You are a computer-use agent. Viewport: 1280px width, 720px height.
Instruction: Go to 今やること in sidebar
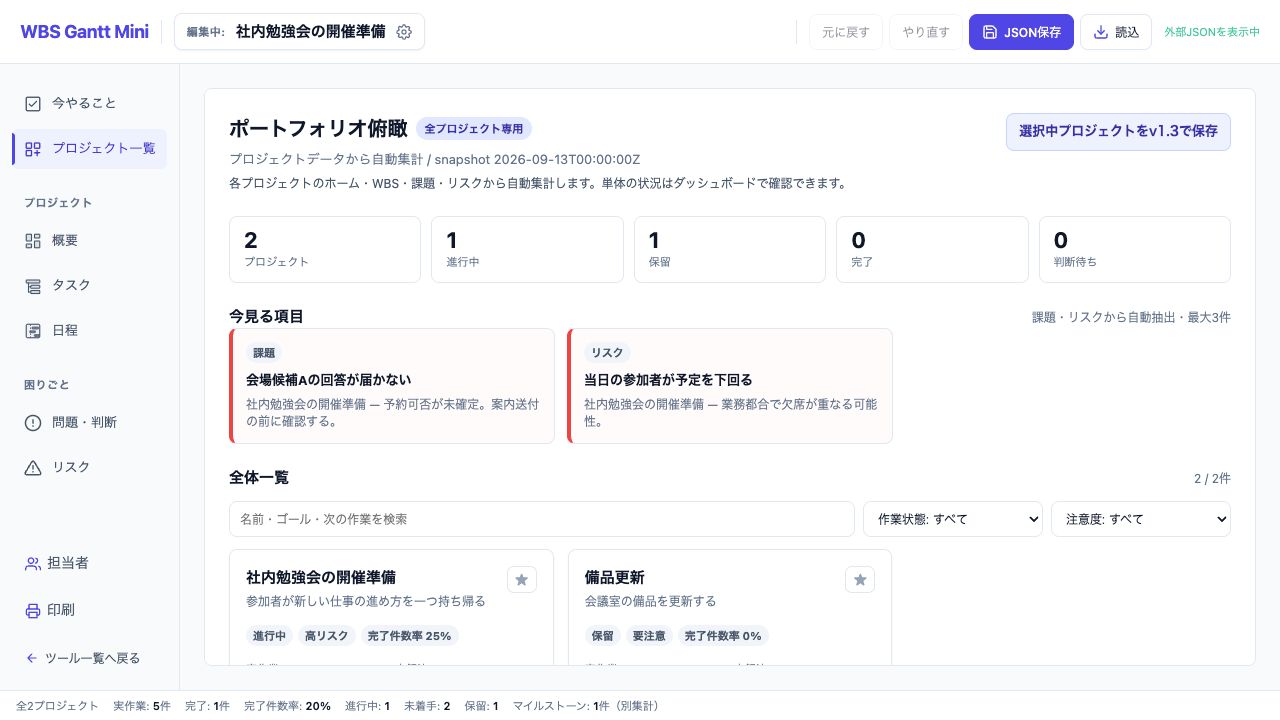pos(89,103)
